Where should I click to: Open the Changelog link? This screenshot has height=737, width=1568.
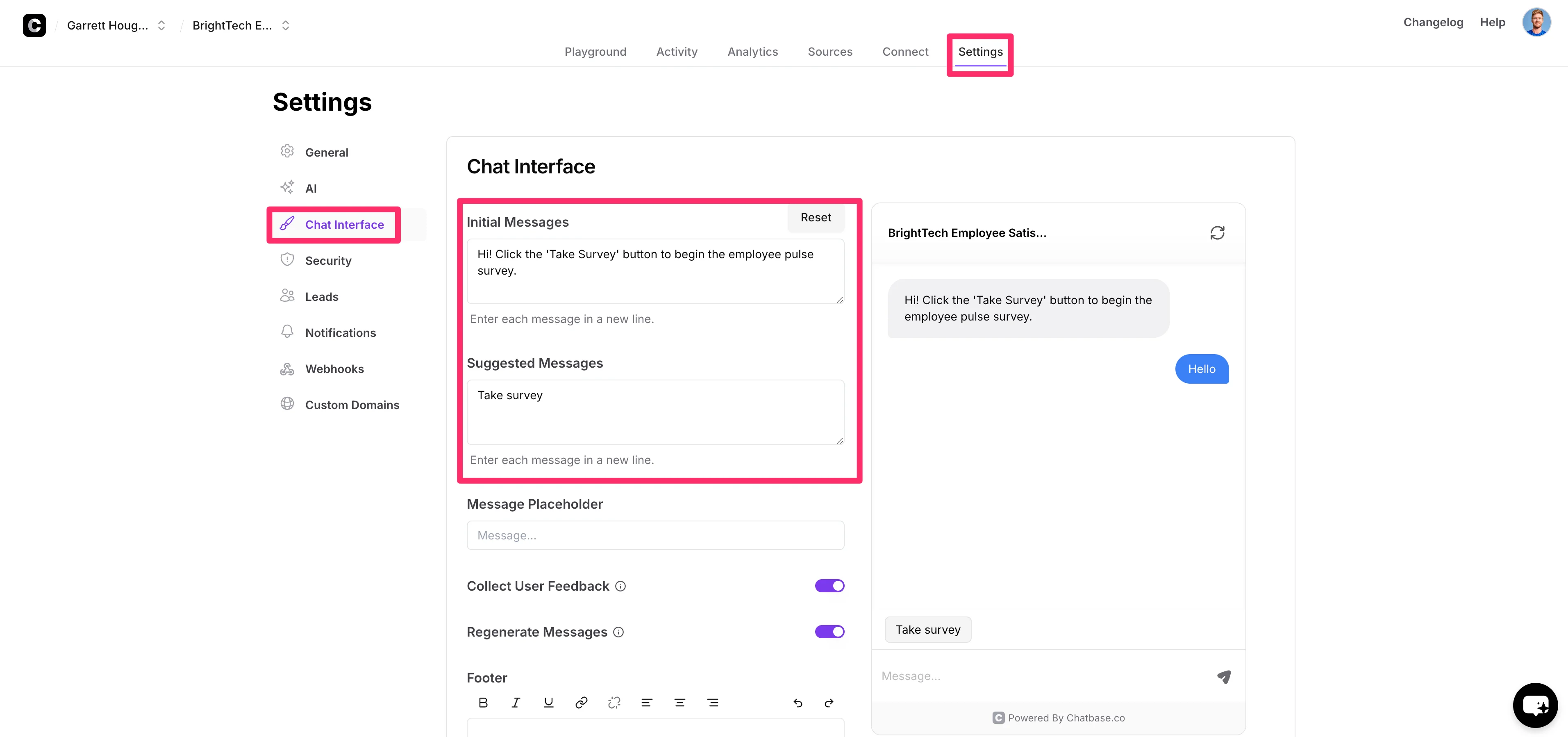1433,22
